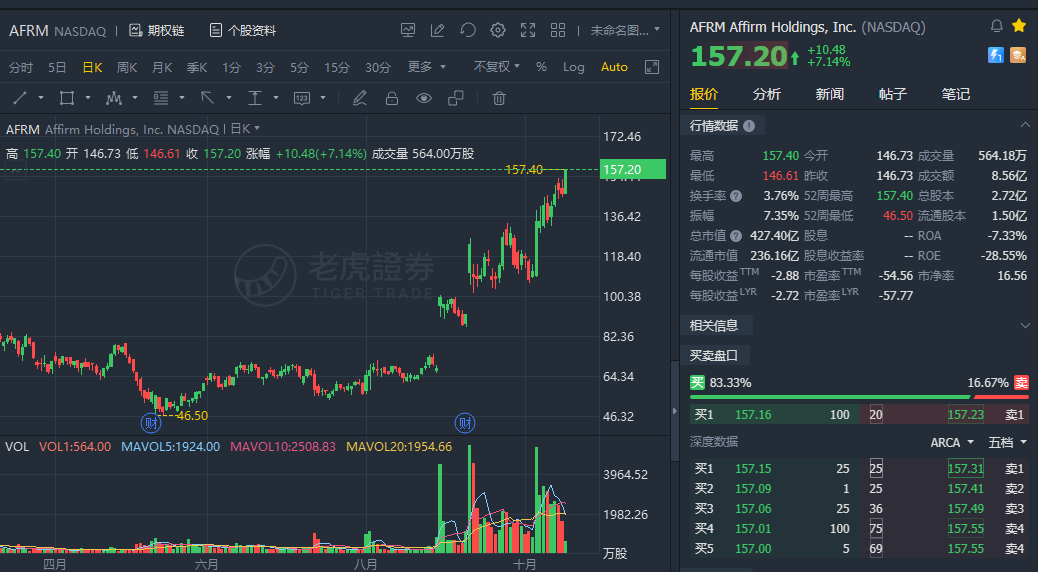Open the multi-chart grid layout icon
Viewport: 1038px width, 572px height.
[558, 30]
